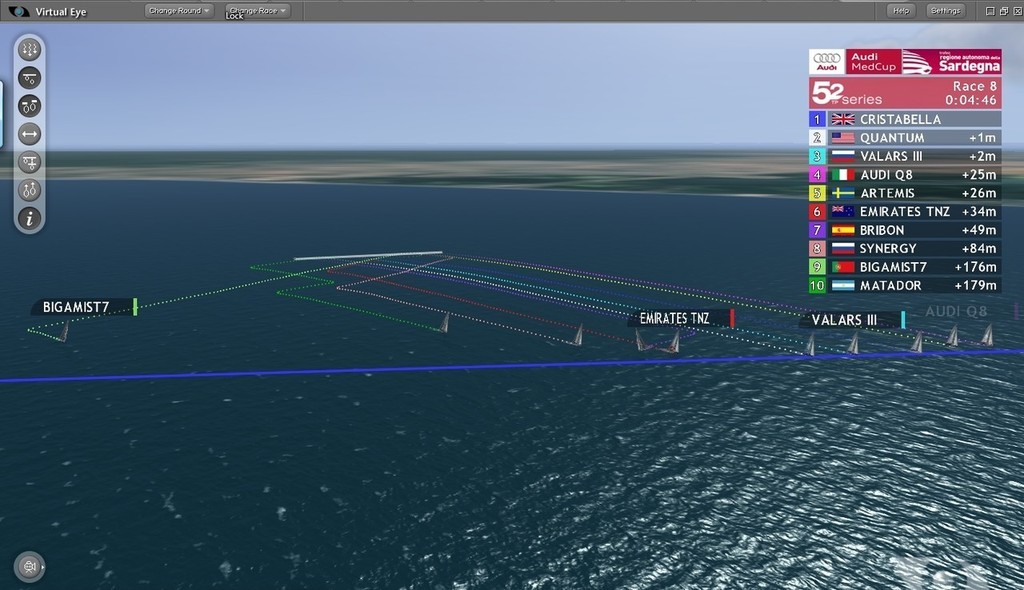Viewport: 1024px width, 590px height.
Task: Select BRIBON in the leaderboard
Action: [x=904, y=230]
